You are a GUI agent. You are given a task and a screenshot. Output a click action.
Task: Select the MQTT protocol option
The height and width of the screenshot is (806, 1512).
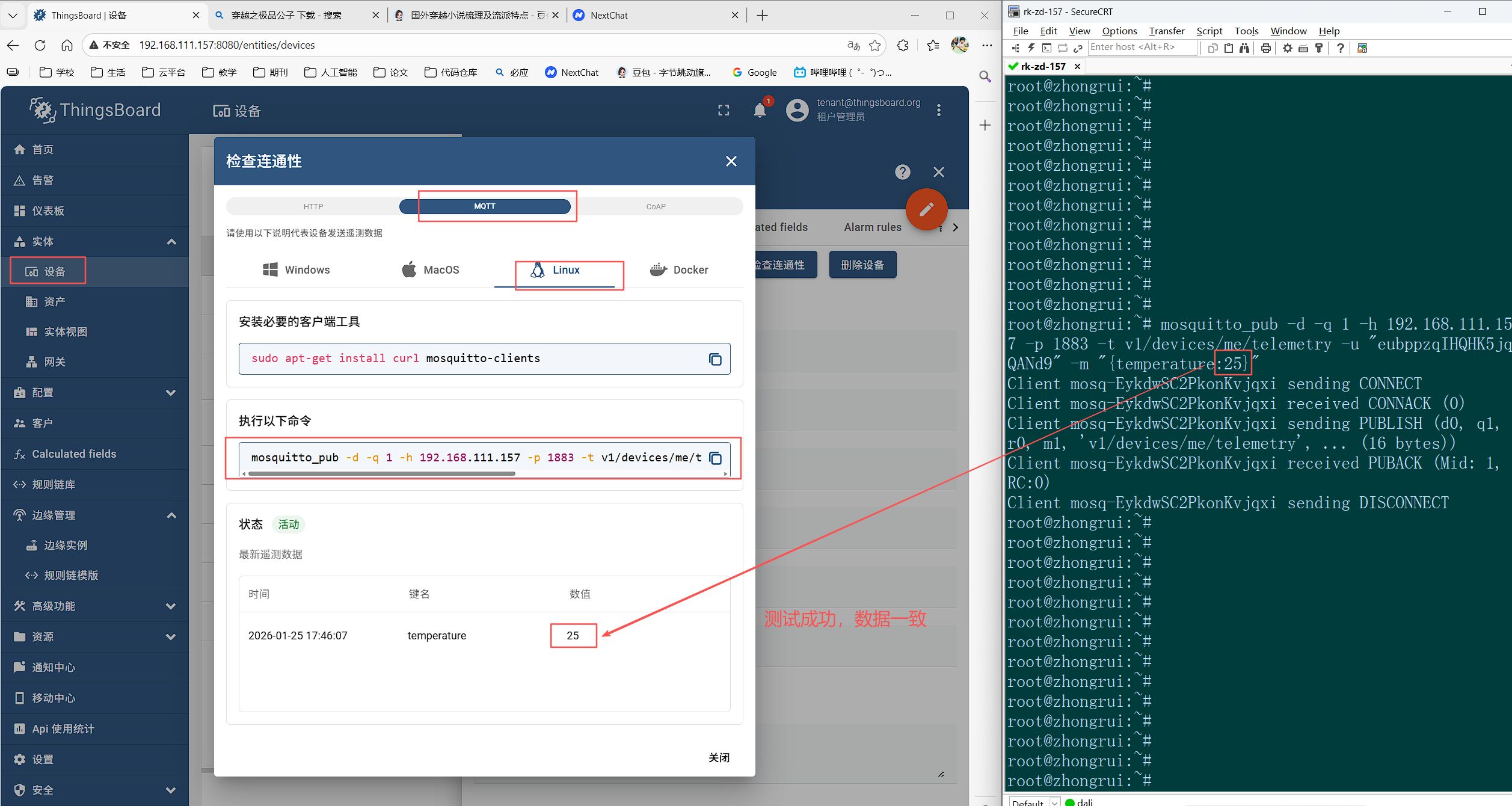[x=485, y=206]
